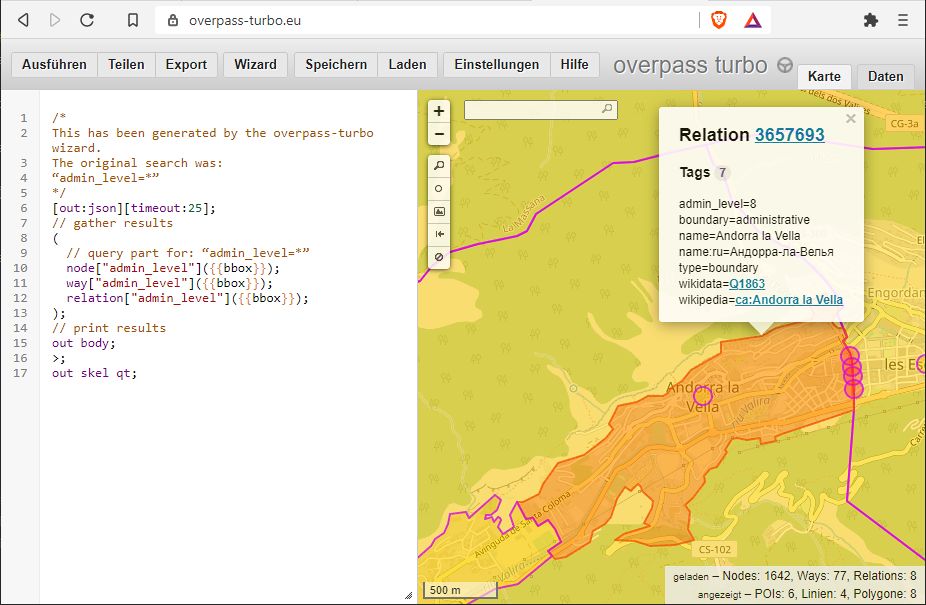The height and width of the screenshot is (605, 926).
Task: Click the Tags count badge 7
Action: pos(722,173)
